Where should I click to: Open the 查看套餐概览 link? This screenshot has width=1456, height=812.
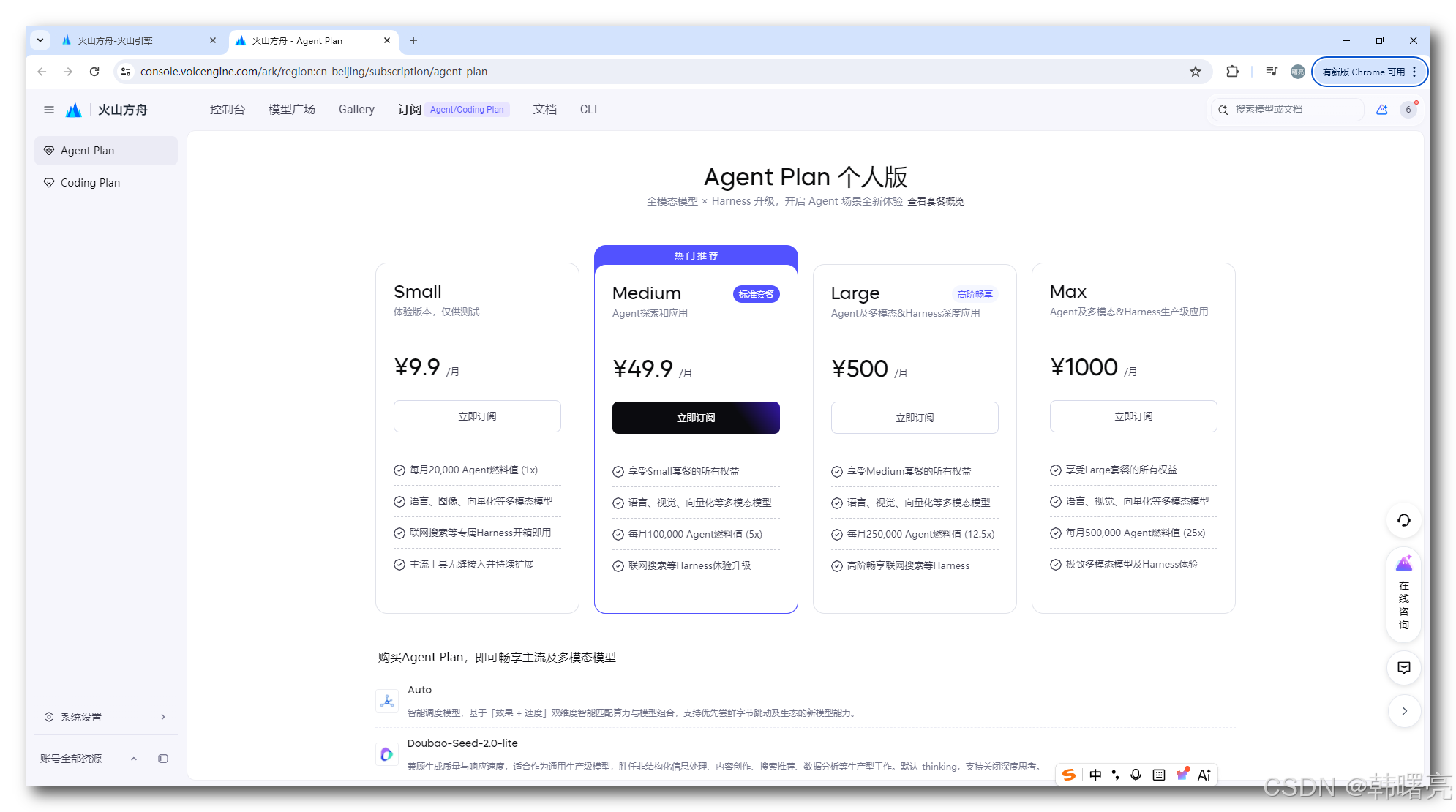tap(936, 201)
